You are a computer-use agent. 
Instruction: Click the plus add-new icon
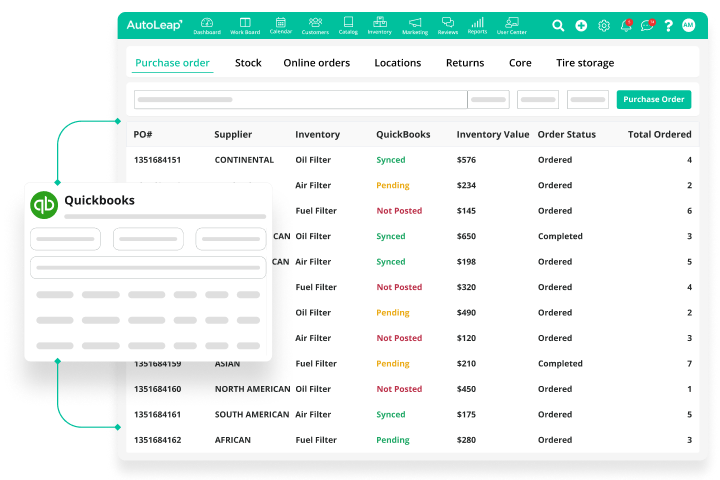tap(581, 26)
